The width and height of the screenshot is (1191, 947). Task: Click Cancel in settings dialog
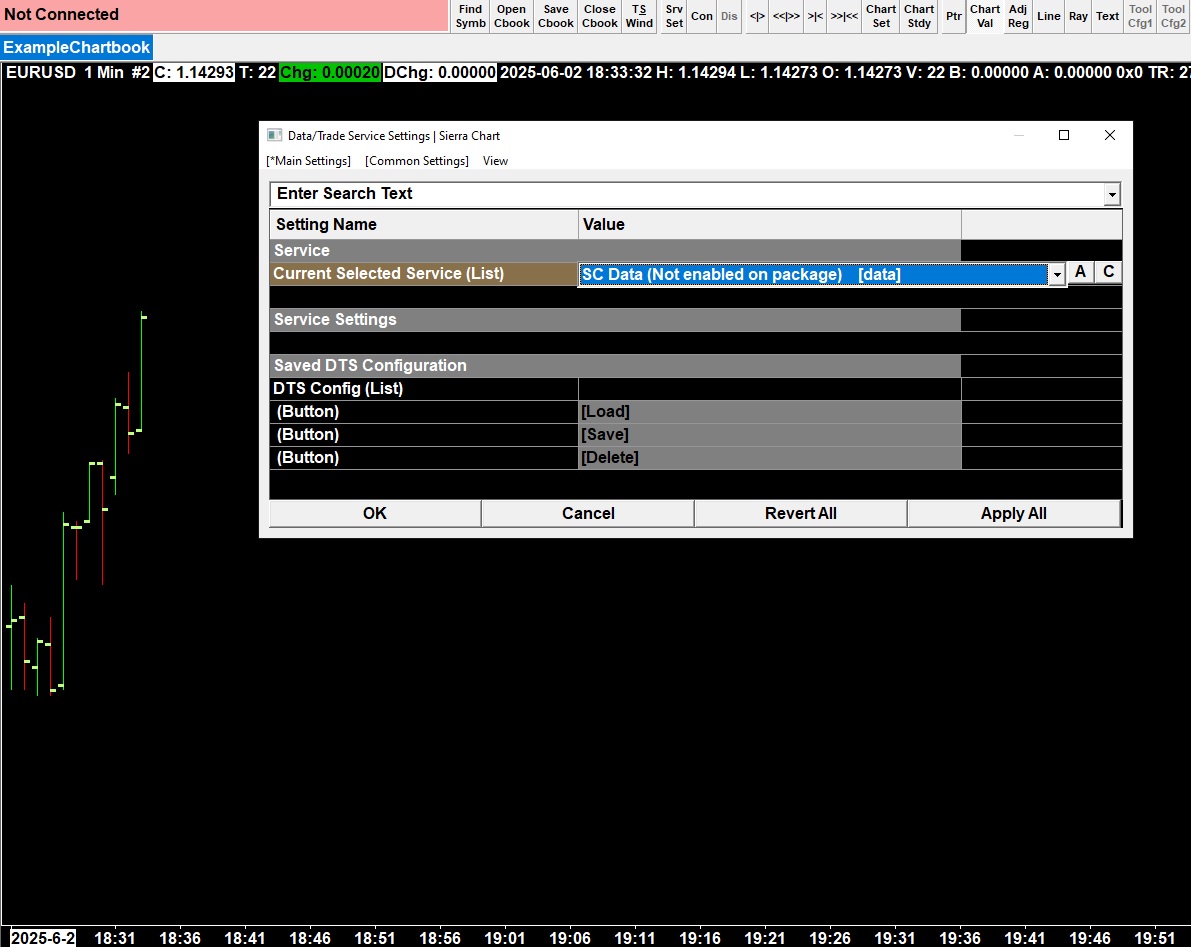coord(588,513)
